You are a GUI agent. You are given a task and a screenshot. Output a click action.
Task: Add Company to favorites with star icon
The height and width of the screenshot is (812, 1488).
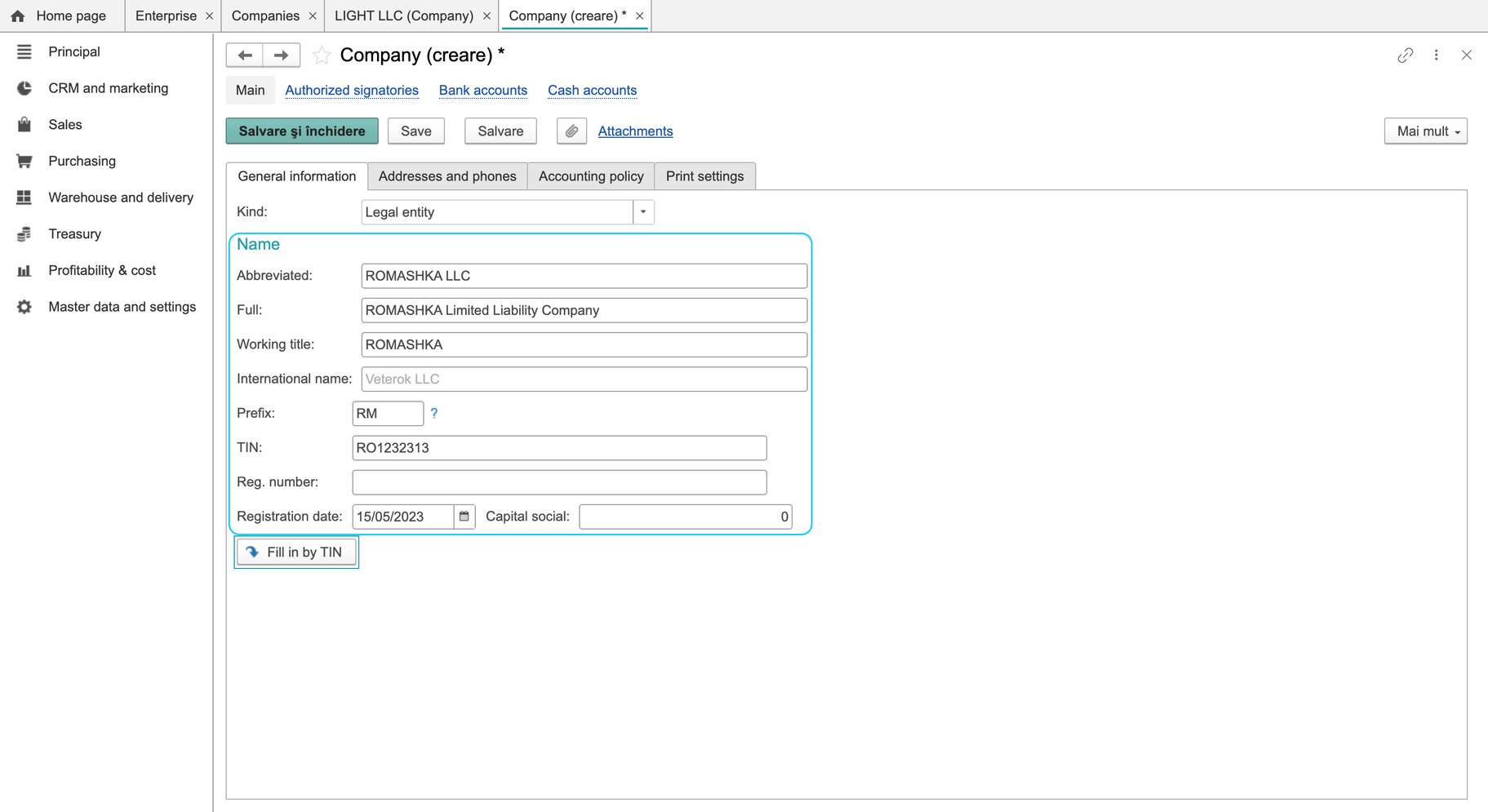coord(322,55)
